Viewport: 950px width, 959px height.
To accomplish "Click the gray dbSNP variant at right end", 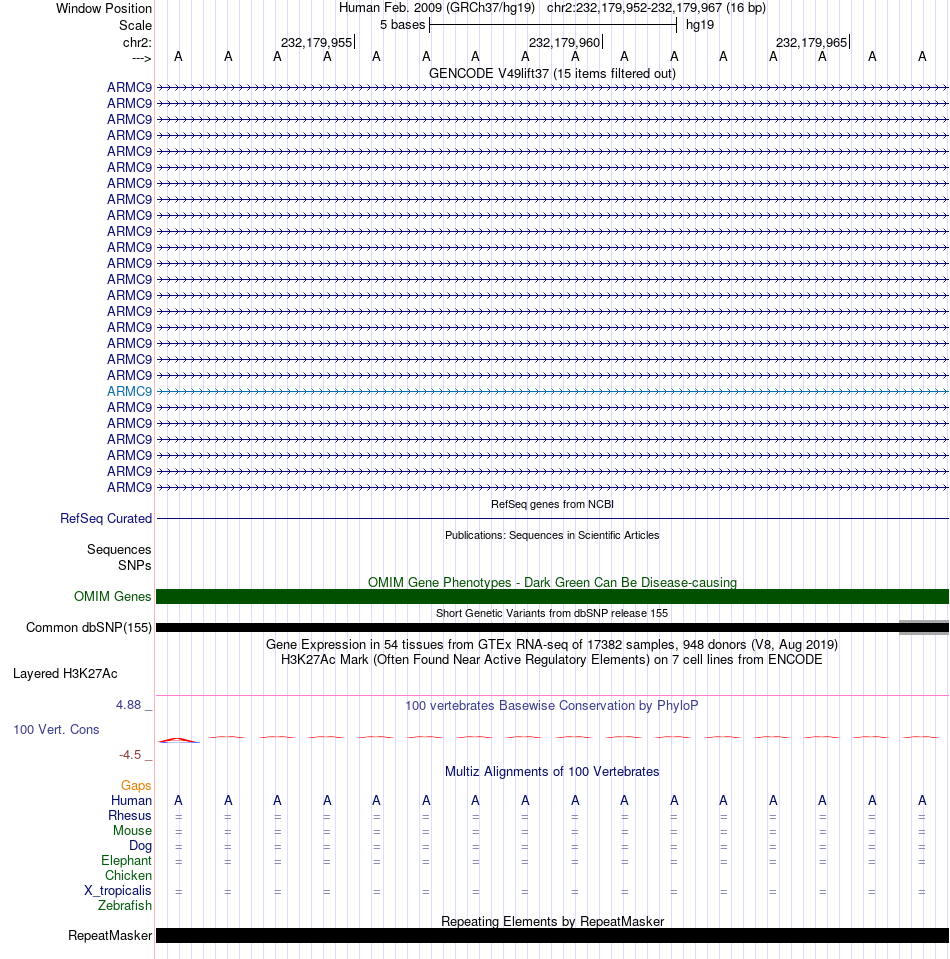I will pos(924,628).
